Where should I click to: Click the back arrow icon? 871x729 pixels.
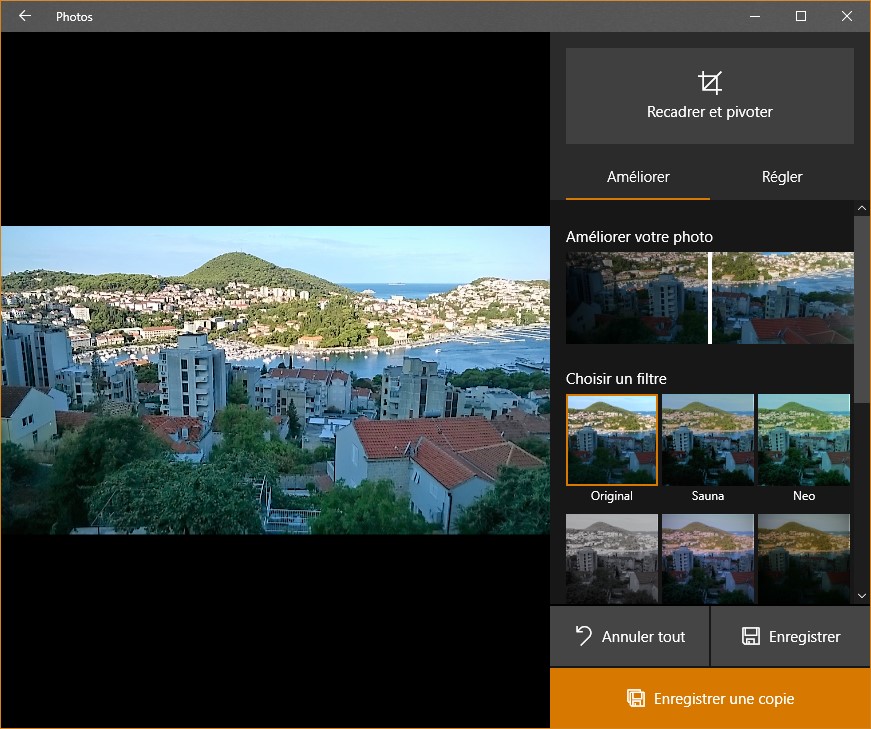tap(25, 16)
